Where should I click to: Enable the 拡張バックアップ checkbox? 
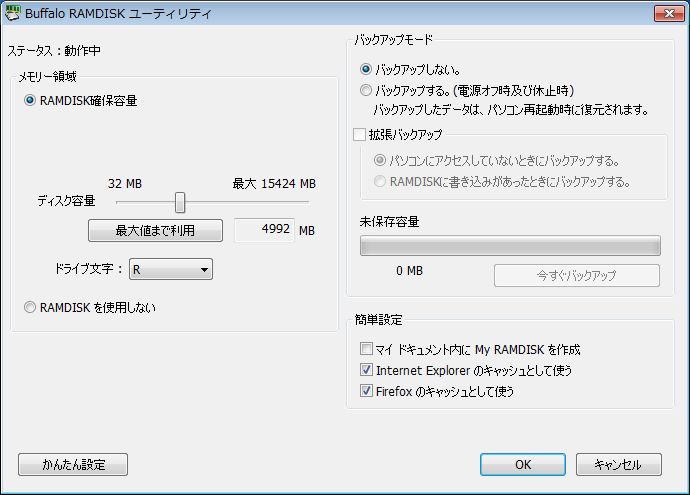coord(360,134)
